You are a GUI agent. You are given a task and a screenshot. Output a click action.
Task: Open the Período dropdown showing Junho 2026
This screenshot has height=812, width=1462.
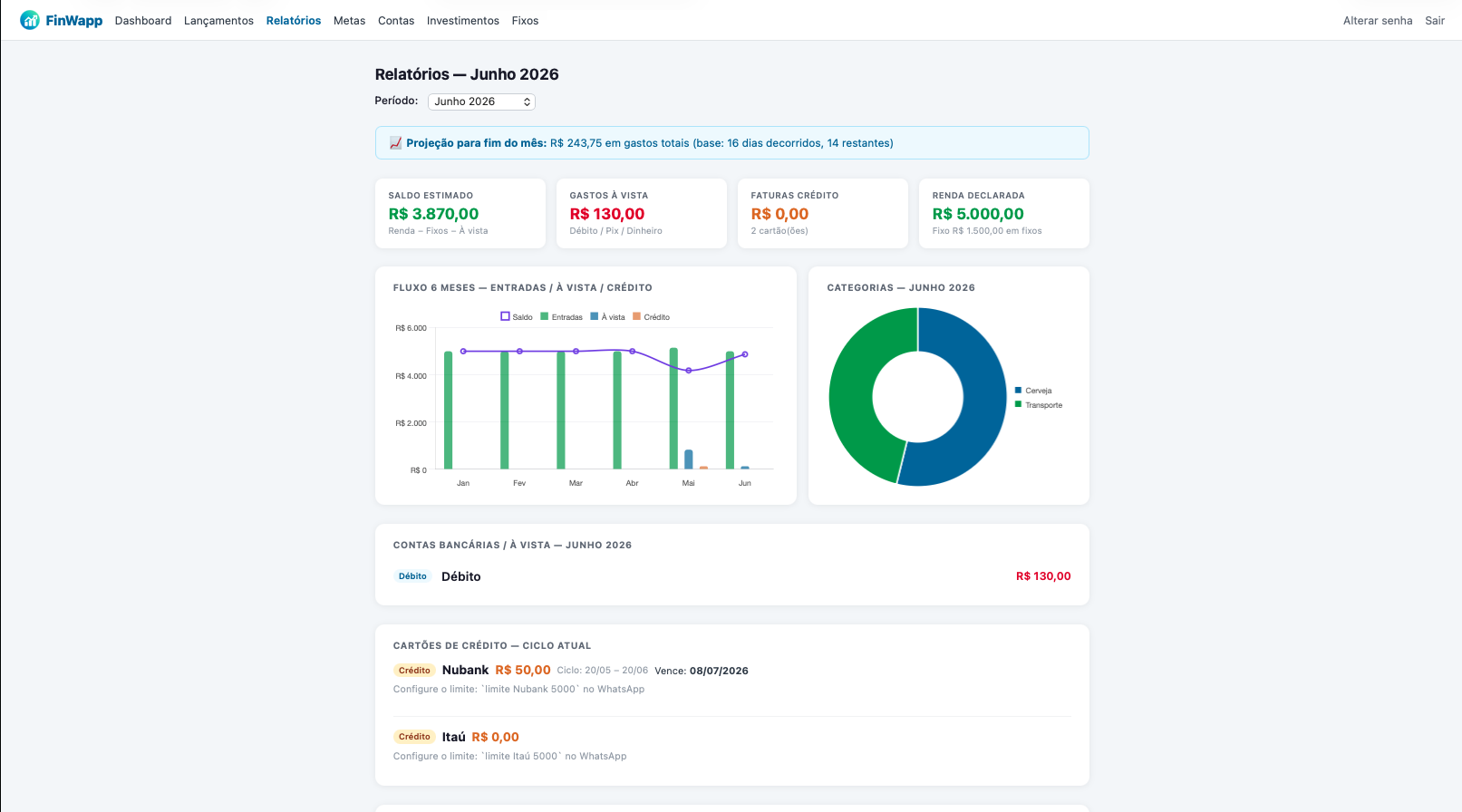[481, 101]
